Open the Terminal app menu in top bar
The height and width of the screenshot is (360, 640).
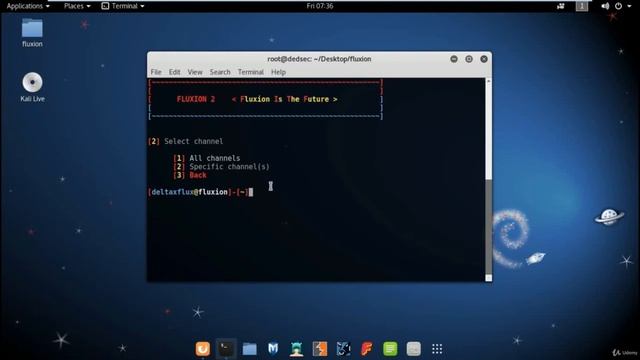122,6
